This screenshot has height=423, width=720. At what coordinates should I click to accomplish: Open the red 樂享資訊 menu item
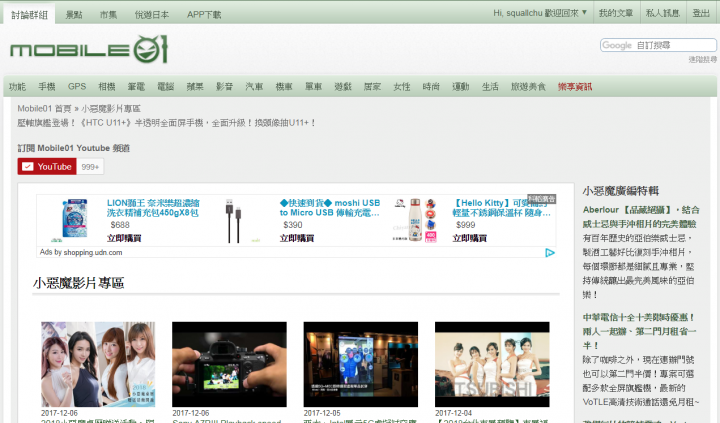point(575,86)
